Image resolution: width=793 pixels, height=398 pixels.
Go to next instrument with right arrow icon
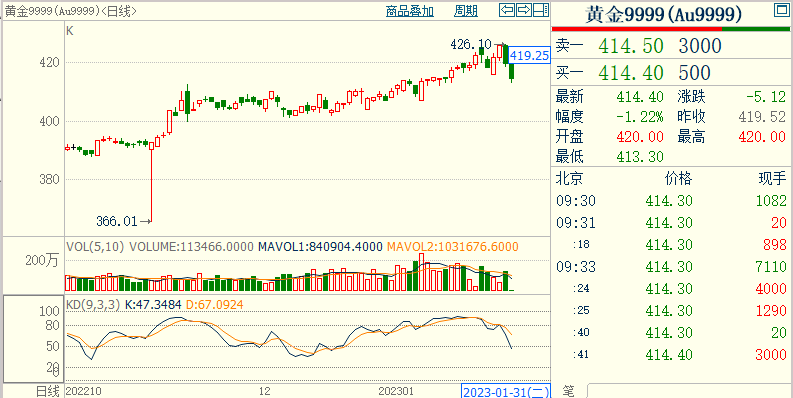[524, 10]
